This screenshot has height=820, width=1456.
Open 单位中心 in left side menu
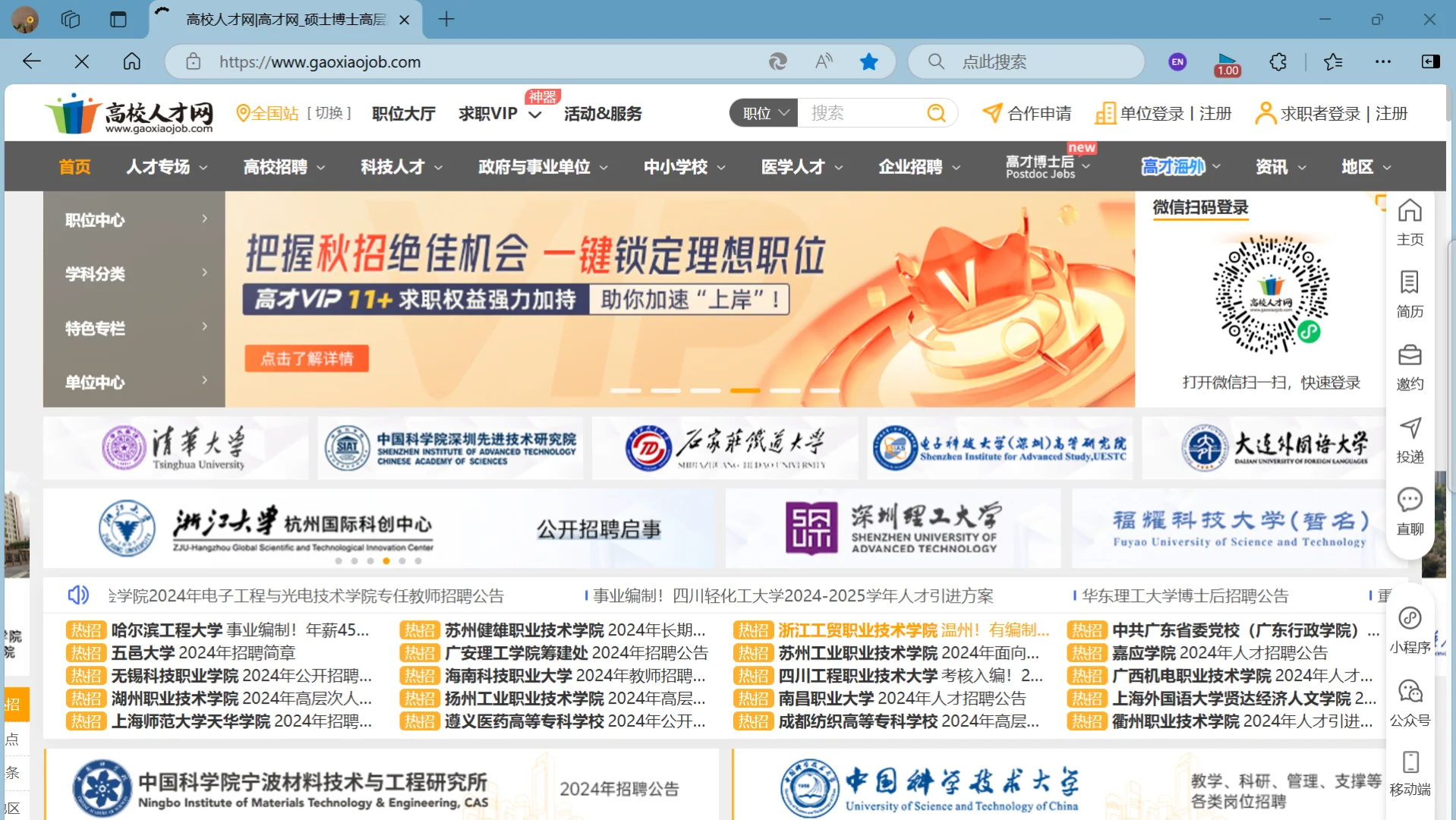(x=134, y=382)
